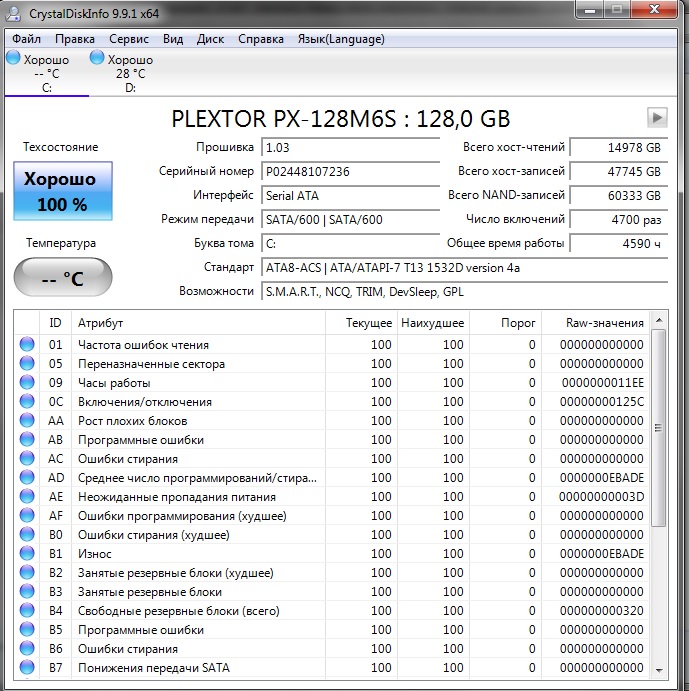Click status orb for attribute B1
Viewport: 689px width, 691px height.
pos(27,553)
